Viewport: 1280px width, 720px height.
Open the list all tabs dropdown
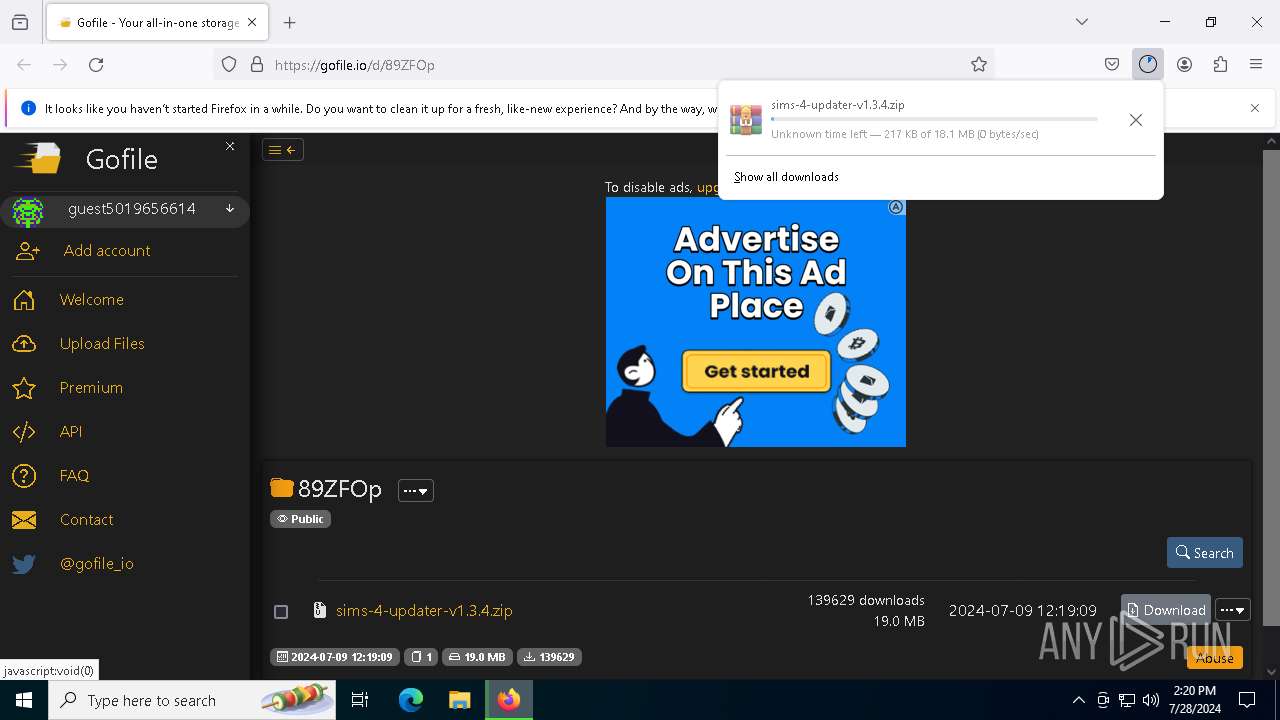(x=1082, y=22)
